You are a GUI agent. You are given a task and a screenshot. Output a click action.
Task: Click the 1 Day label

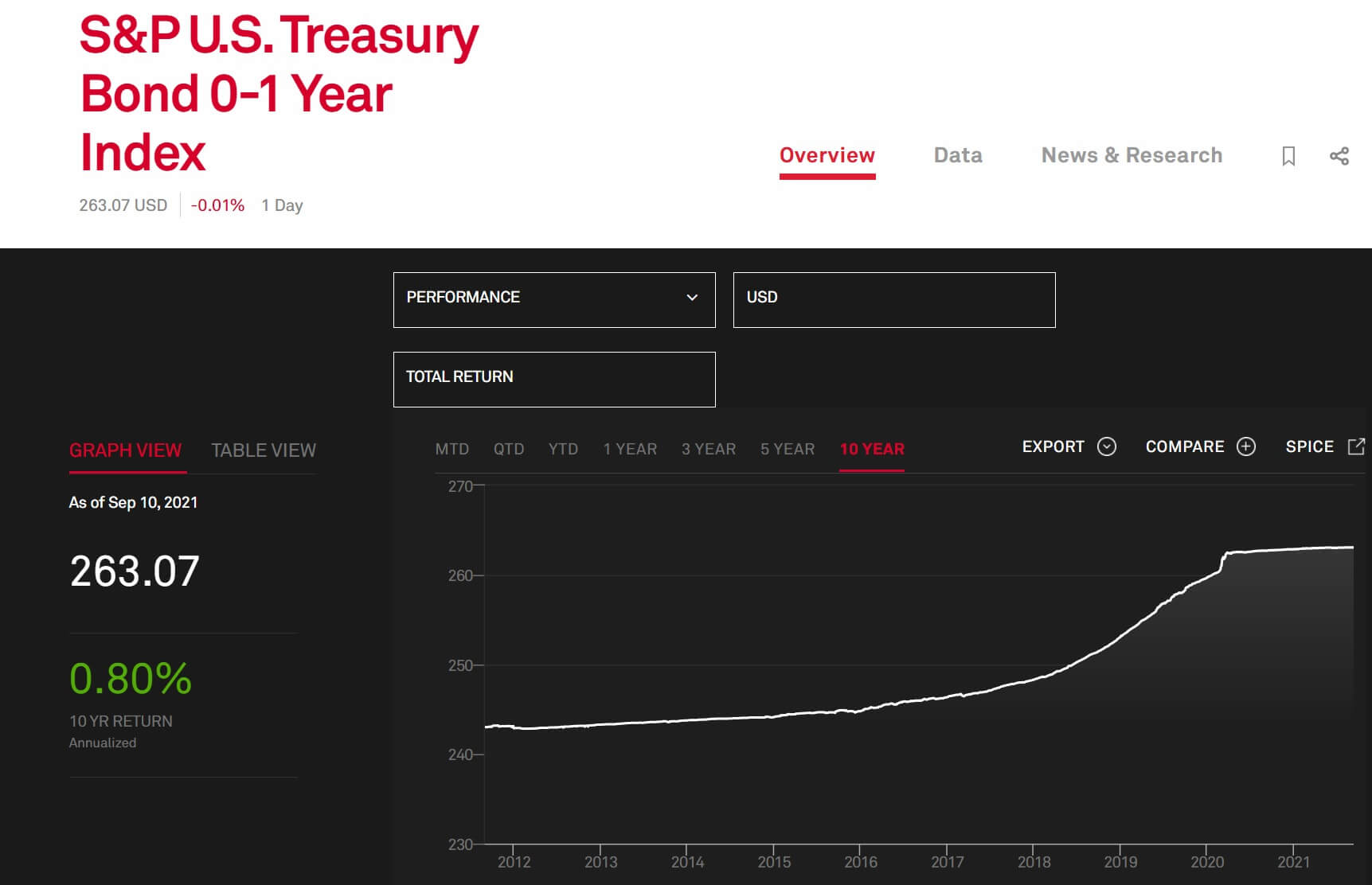pos(282,205)
